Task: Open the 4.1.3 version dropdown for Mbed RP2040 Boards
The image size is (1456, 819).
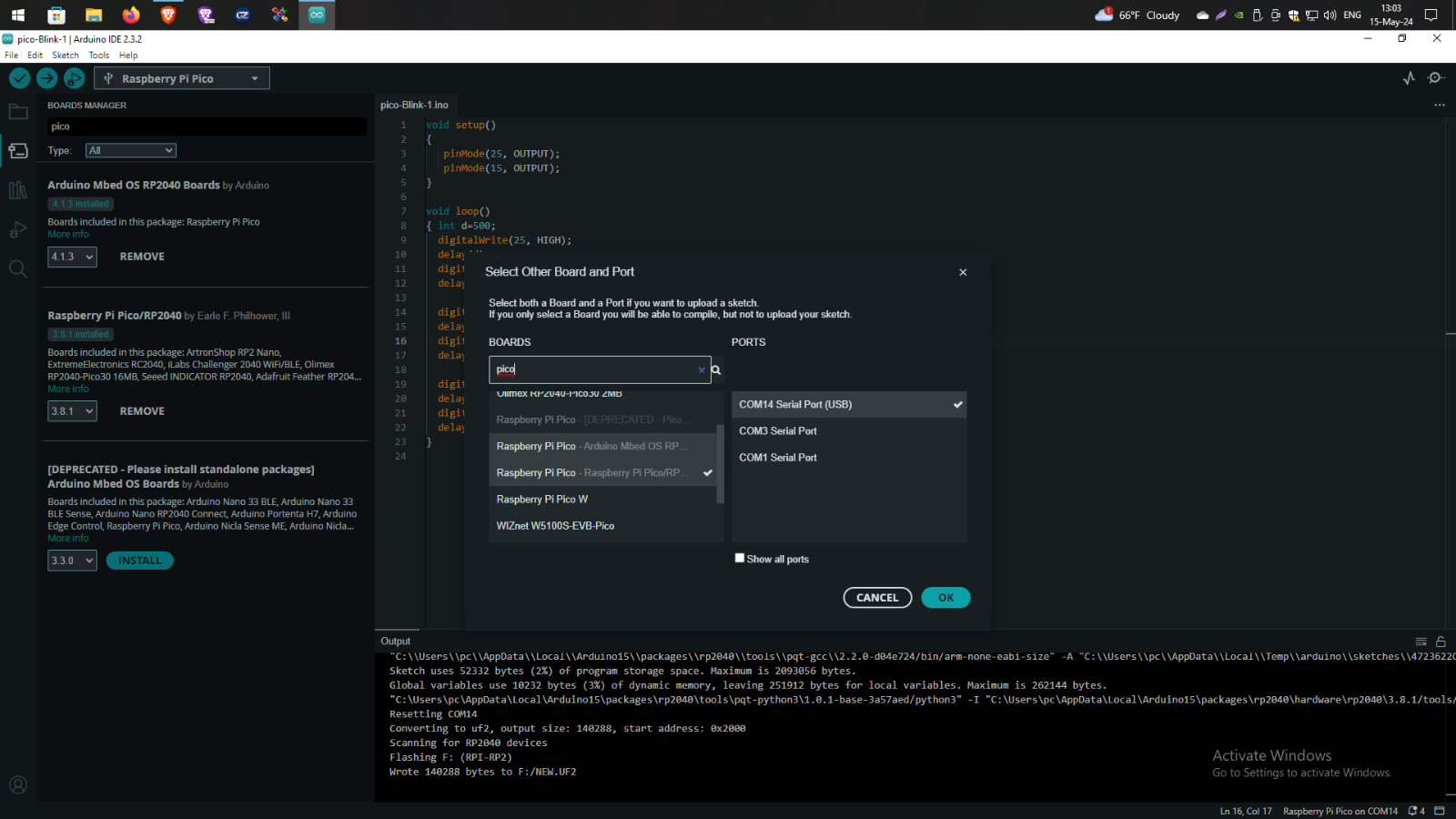Action: pos(72,257)
